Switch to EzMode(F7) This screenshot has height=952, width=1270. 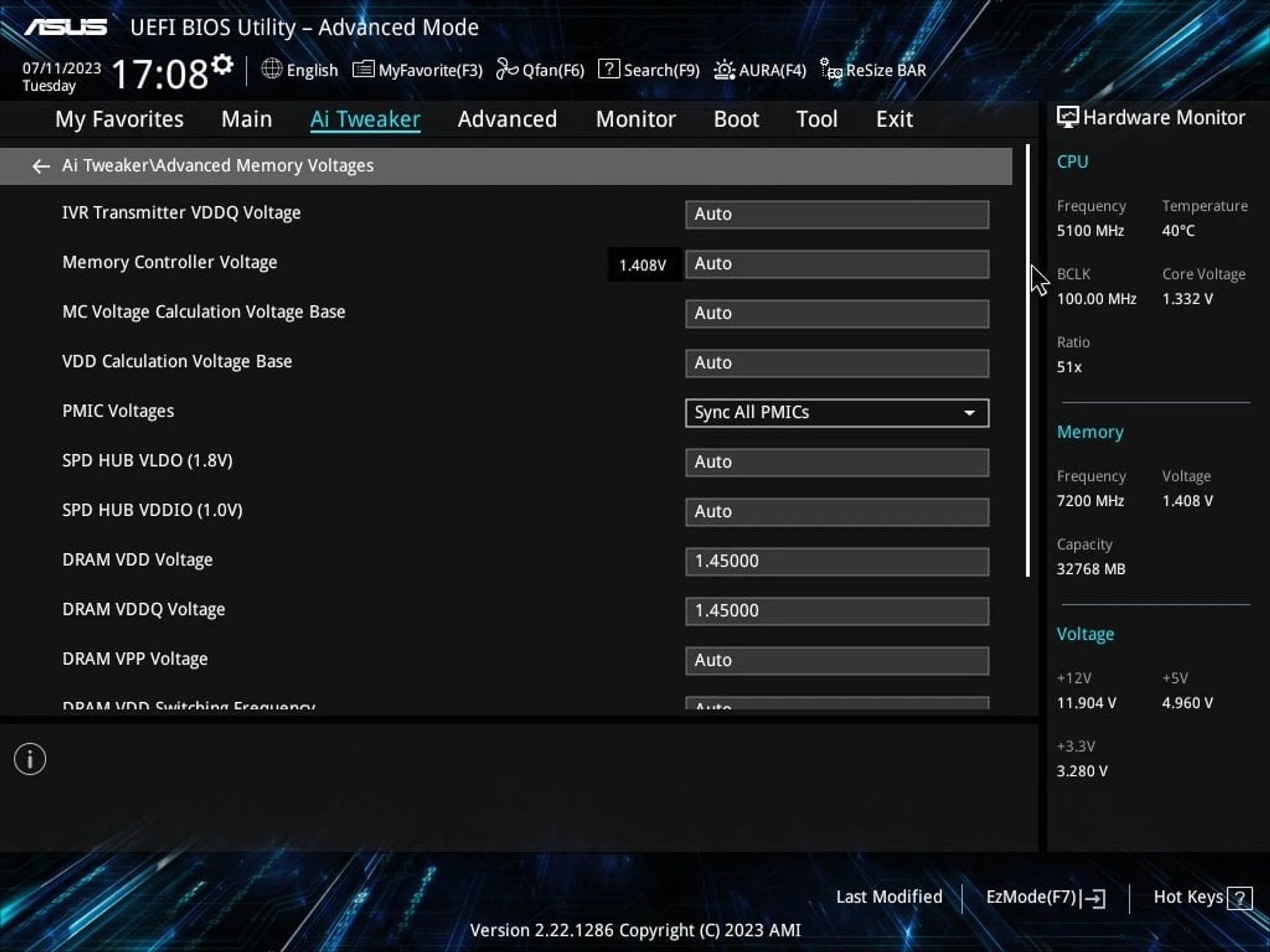point(1031,897)
